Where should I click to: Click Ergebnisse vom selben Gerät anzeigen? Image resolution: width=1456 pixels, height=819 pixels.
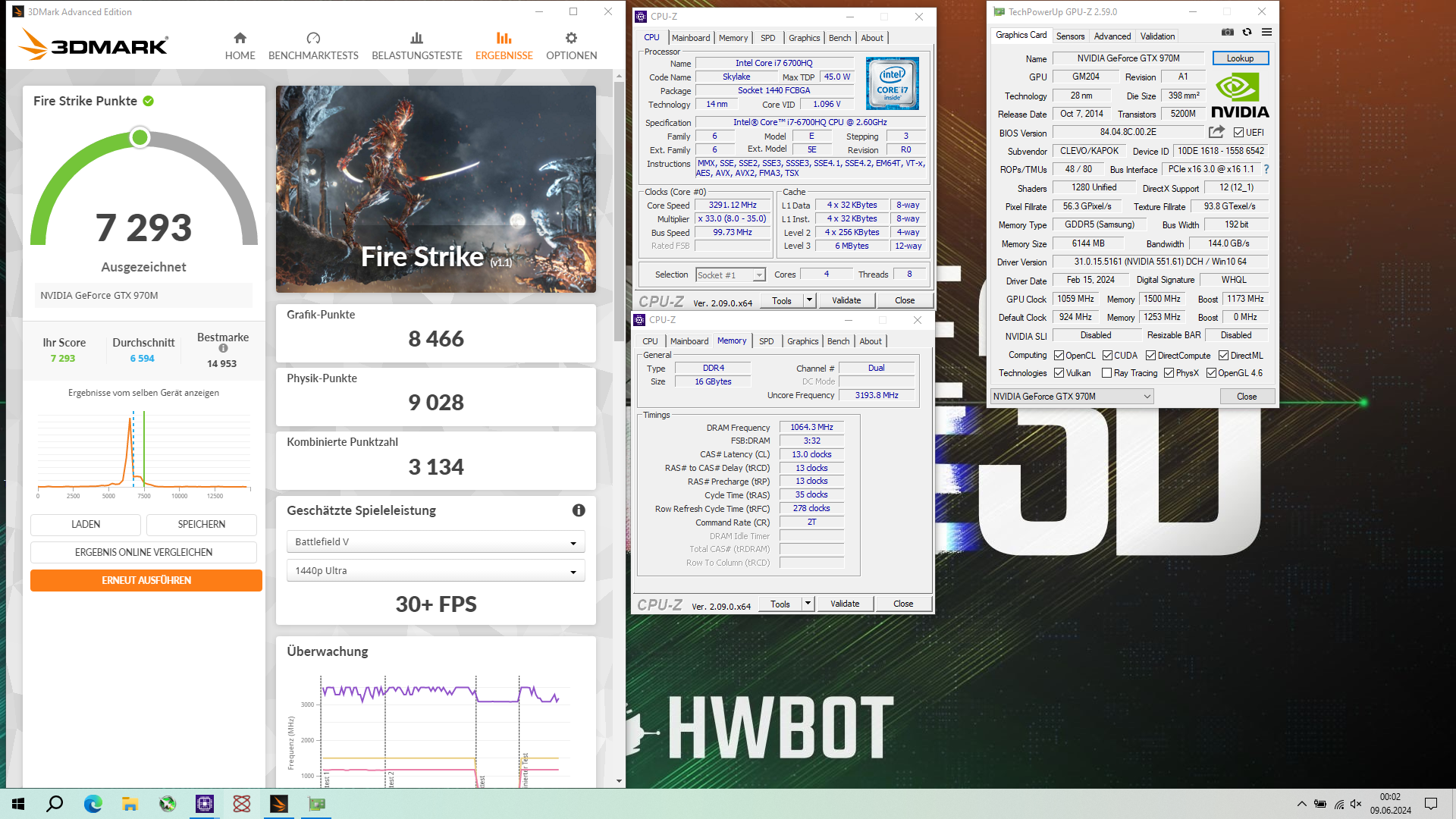(x=143, y=393)
